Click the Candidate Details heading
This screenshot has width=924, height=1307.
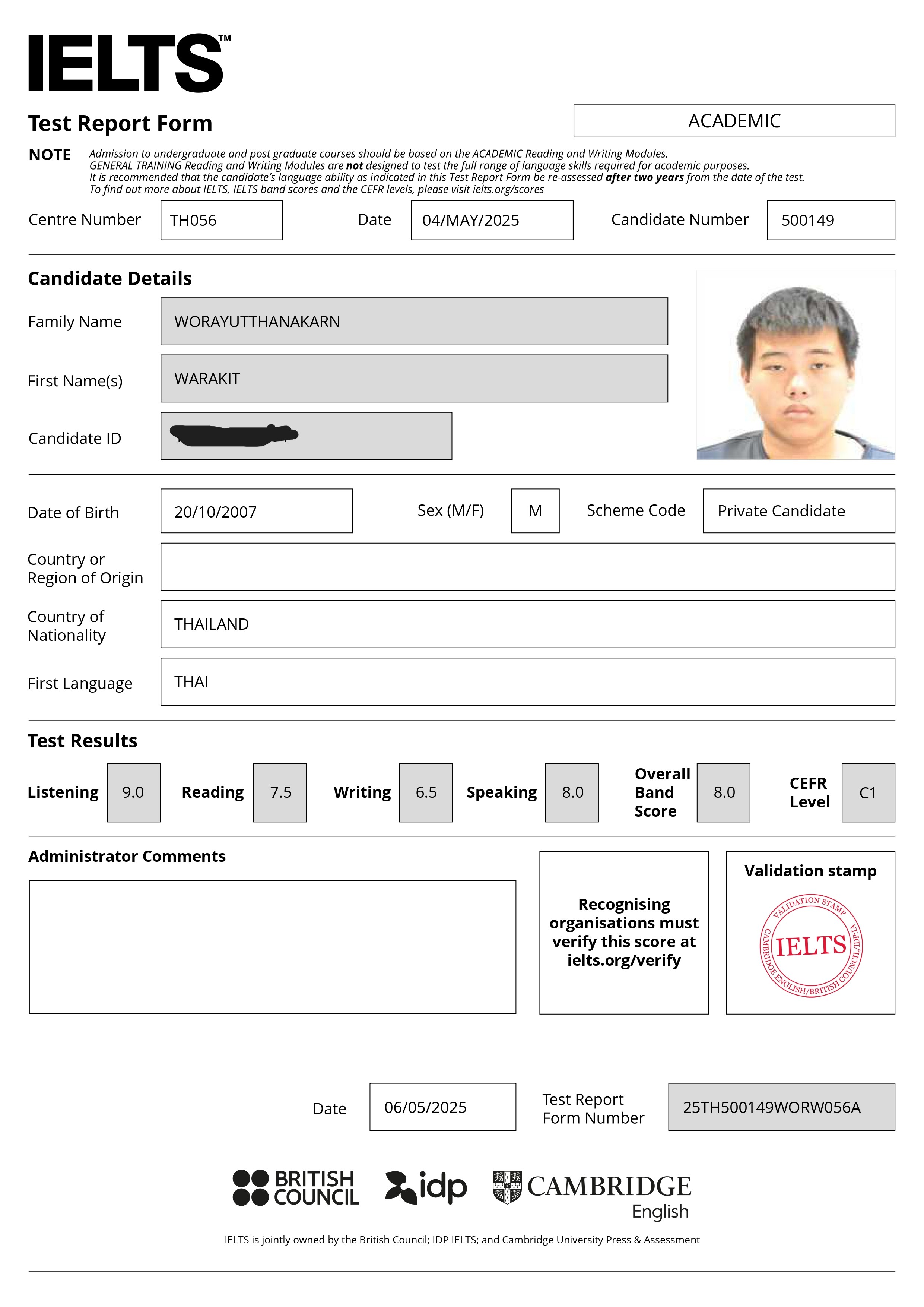[110, 278]
